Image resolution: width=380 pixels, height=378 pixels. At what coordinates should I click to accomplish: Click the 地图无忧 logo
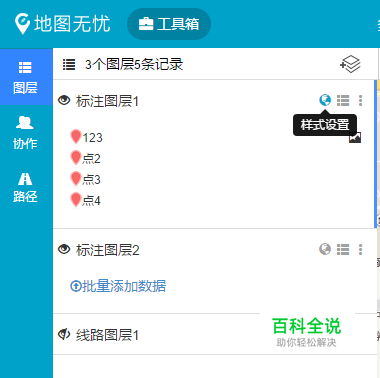tap(63, 24)
